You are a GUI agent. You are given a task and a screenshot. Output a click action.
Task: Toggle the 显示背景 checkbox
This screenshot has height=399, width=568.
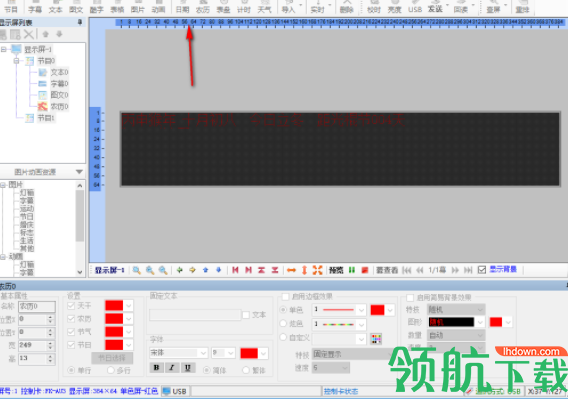(x=482, y=270)
